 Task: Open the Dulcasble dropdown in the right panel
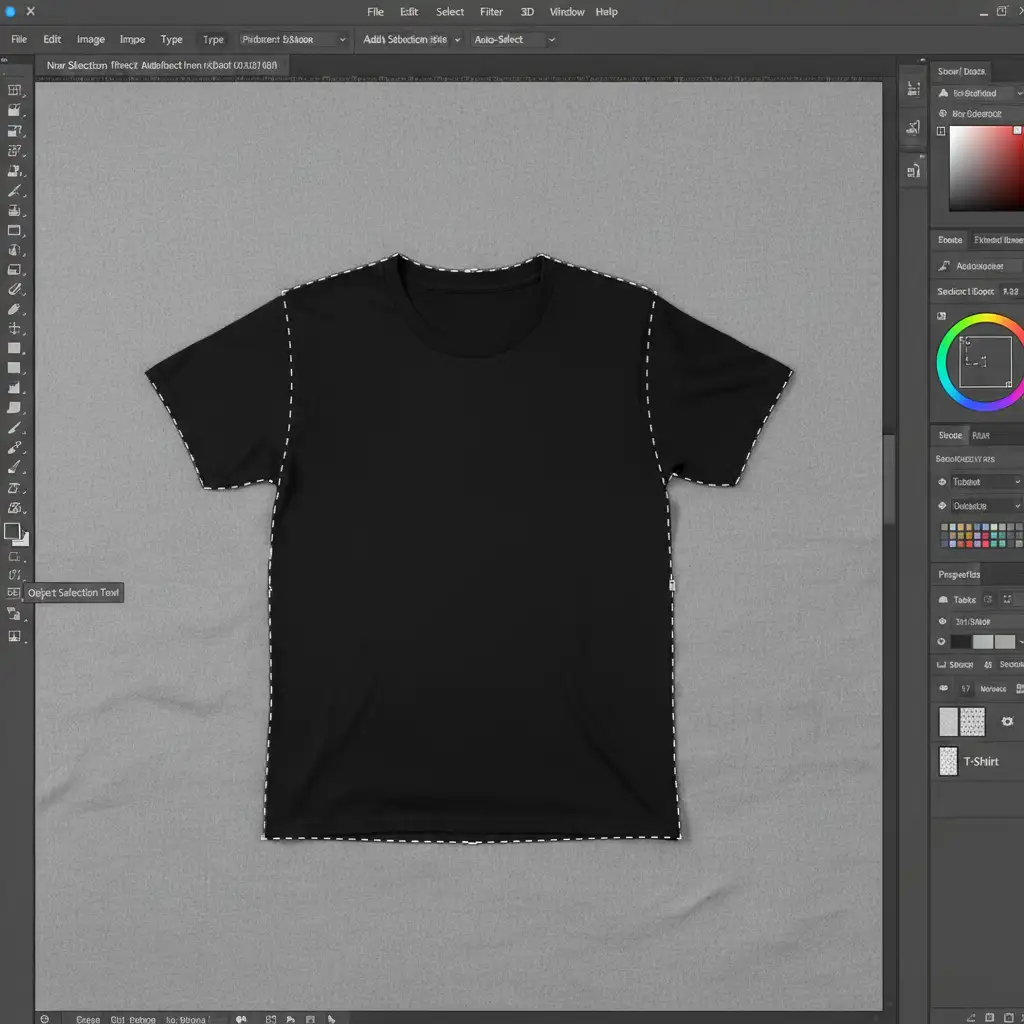coord(984,507)
